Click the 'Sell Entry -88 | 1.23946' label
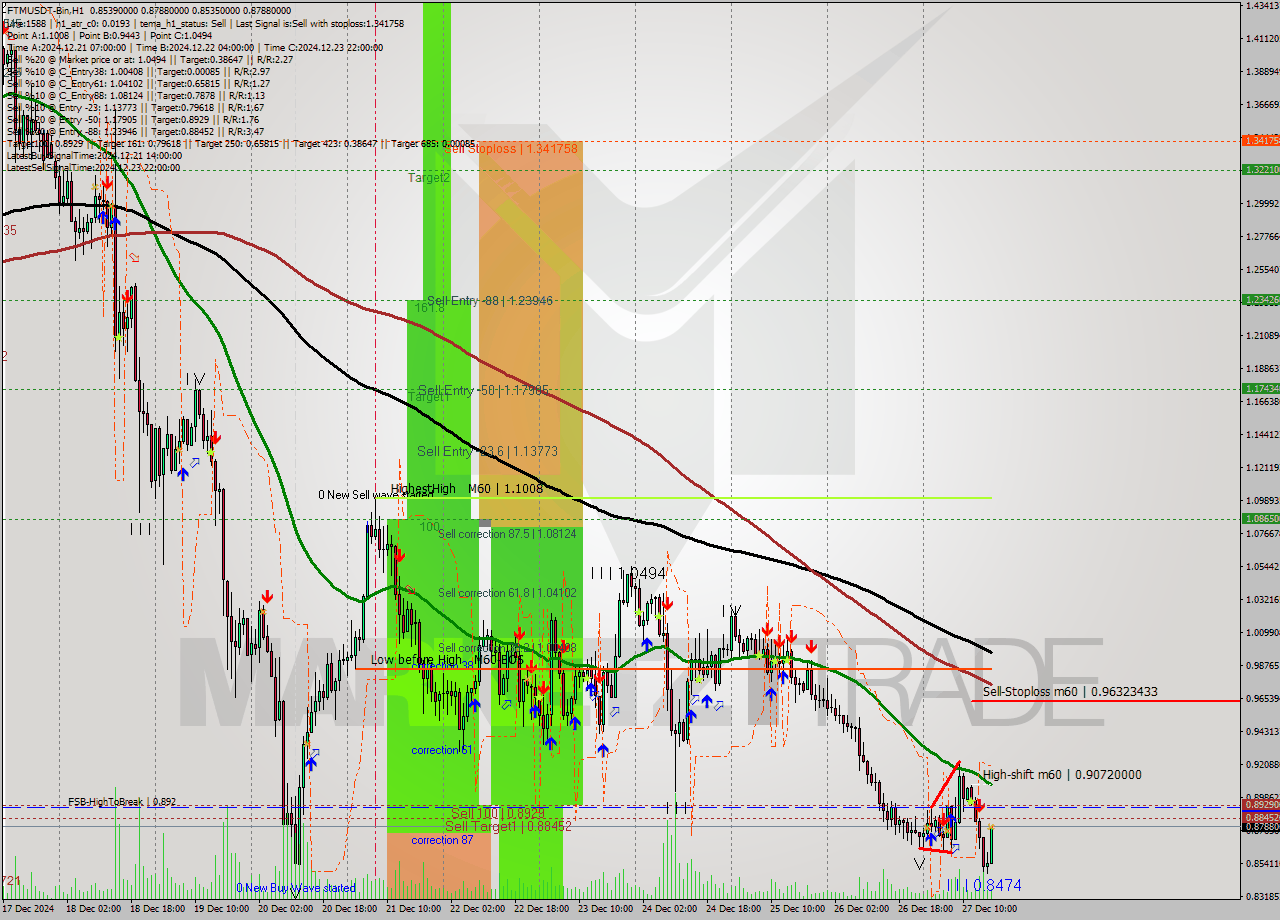Image resolution: width=1280 pixels, height=920 pixels. click(490, 300)
